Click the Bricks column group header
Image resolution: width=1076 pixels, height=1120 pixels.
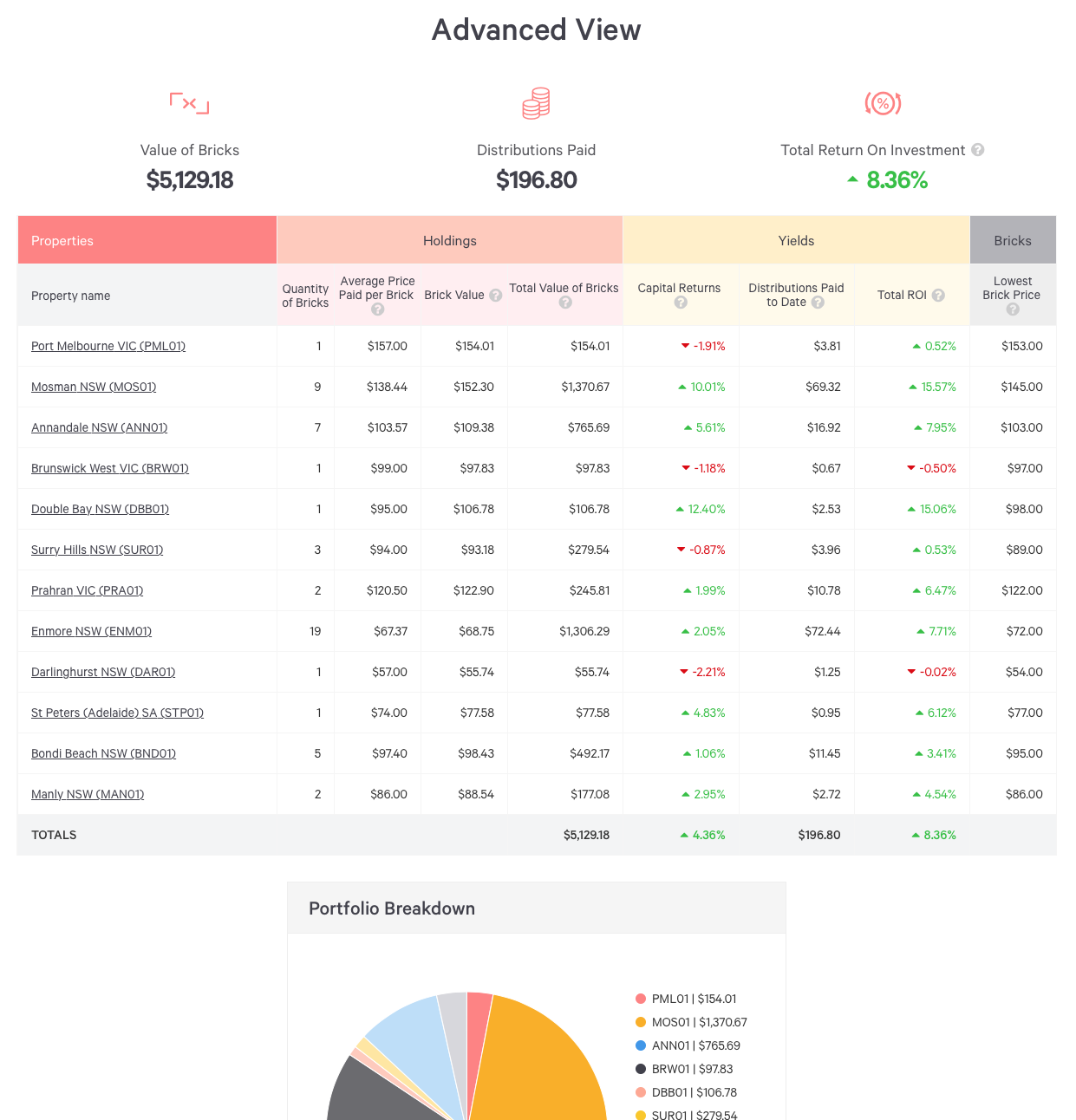pos(1013,240)
